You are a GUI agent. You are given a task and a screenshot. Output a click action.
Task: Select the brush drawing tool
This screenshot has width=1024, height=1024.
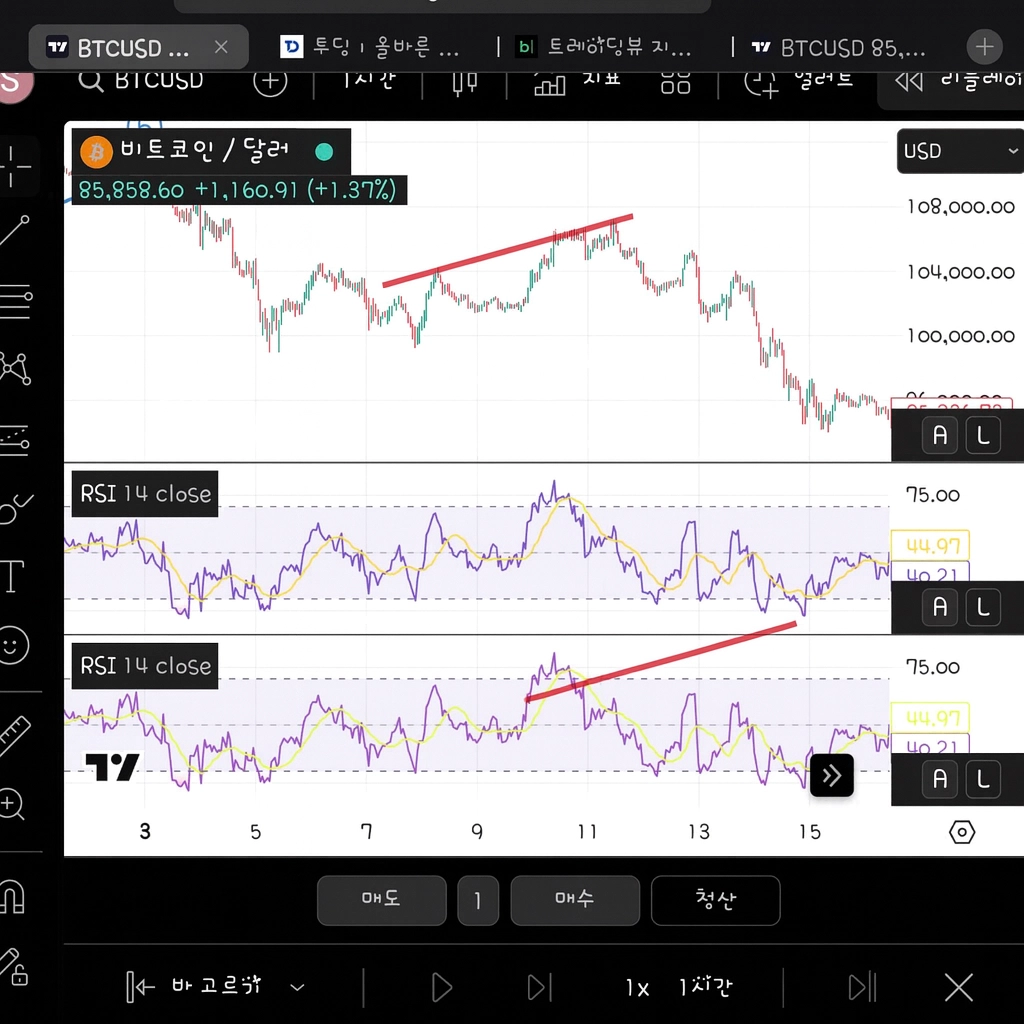click(16, 508)
